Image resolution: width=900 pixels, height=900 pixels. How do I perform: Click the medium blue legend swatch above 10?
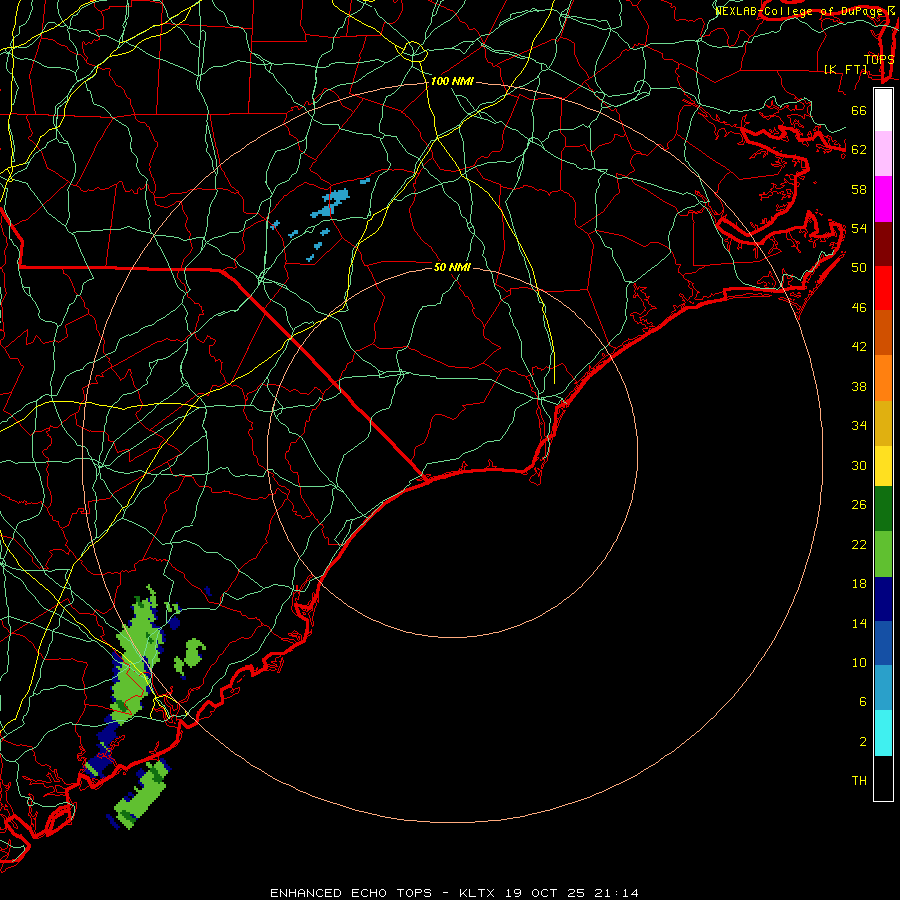click(883, 643)
